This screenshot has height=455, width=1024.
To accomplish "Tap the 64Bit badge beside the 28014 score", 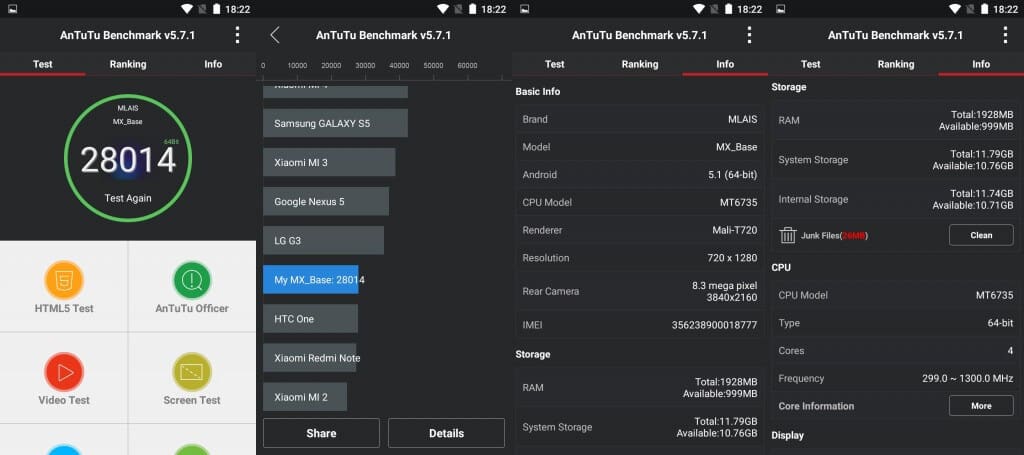I will [172, 142].
